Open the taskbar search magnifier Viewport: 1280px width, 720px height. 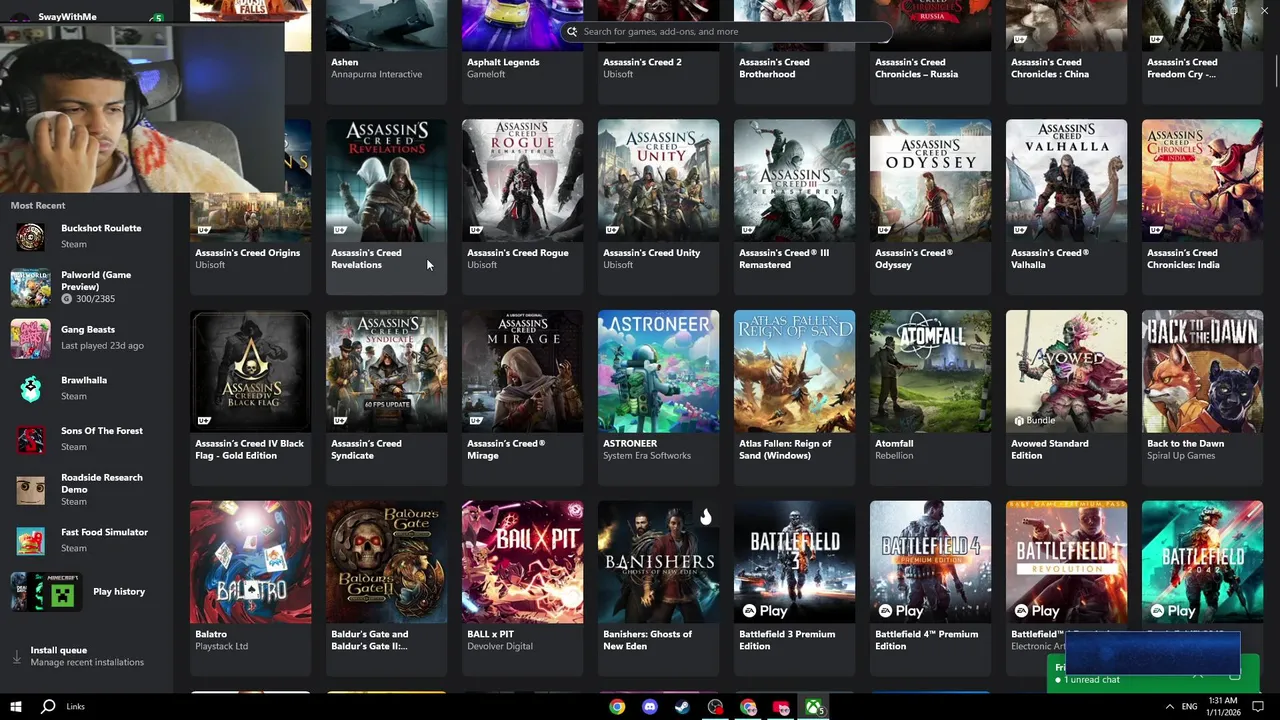click(x=48, y=707)
